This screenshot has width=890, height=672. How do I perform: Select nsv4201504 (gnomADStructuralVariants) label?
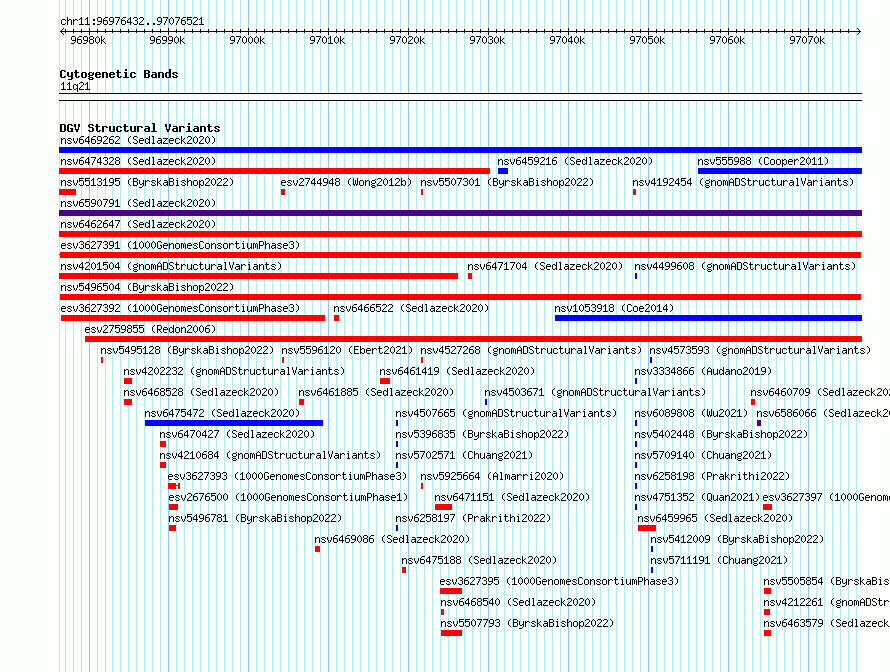tap(171, 266)
